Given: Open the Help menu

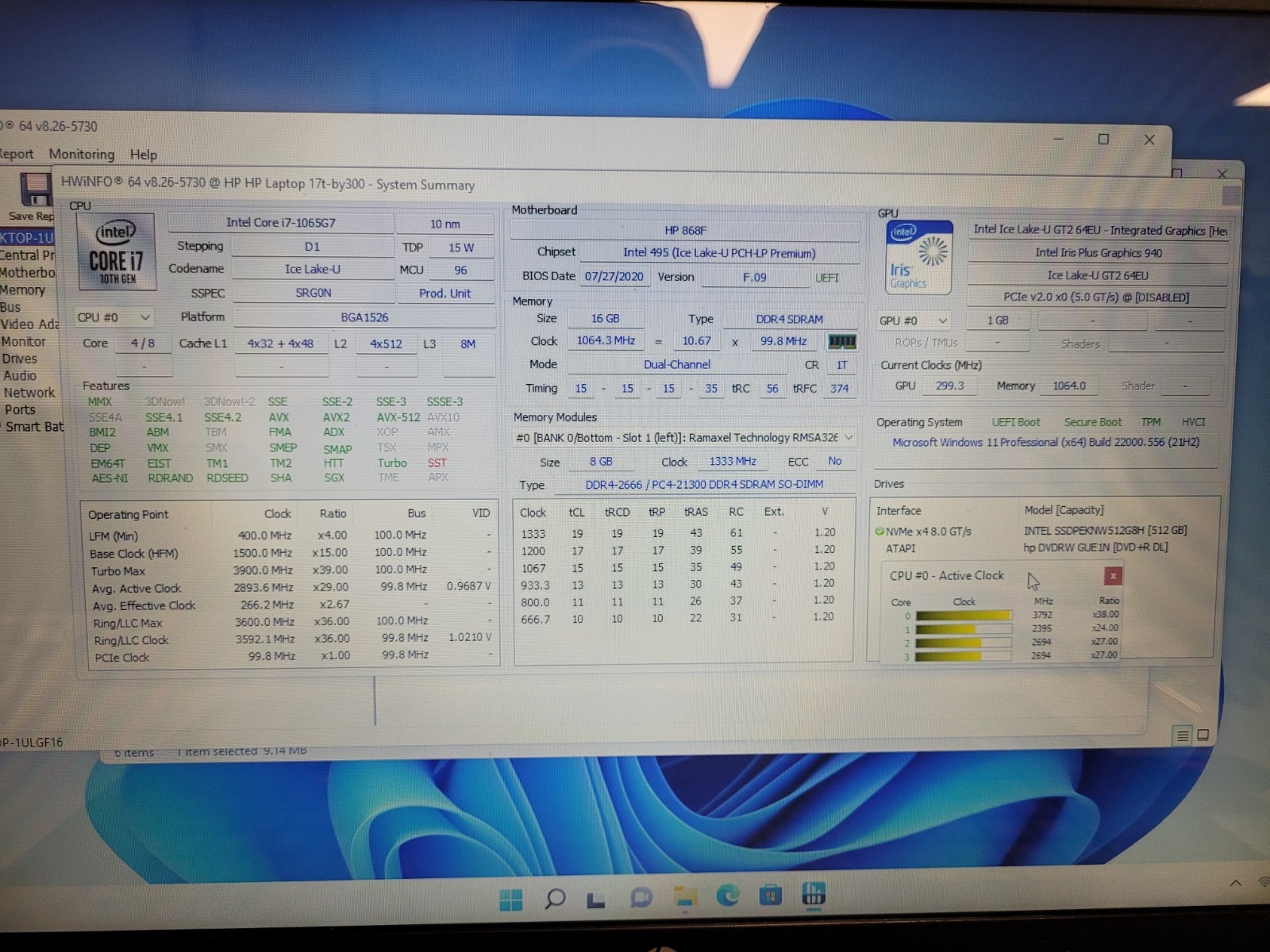Looking at the screenshot, I should 144,155.
